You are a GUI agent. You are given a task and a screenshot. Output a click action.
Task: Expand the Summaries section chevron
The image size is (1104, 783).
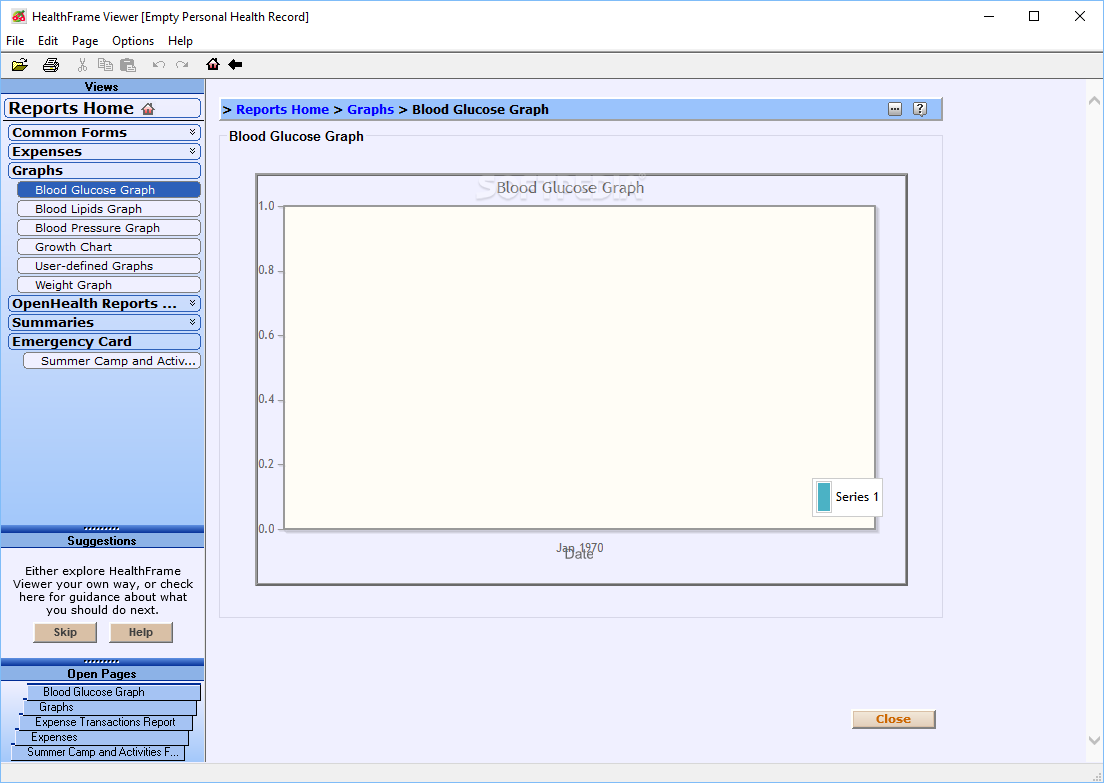(x=192, y=322)
